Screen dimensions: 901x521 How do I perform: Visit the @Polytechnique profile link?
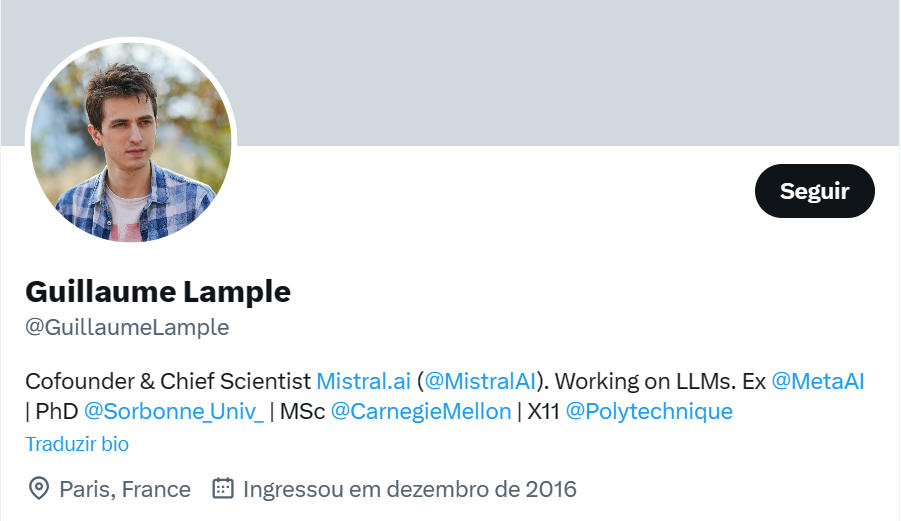click(649, 411)
